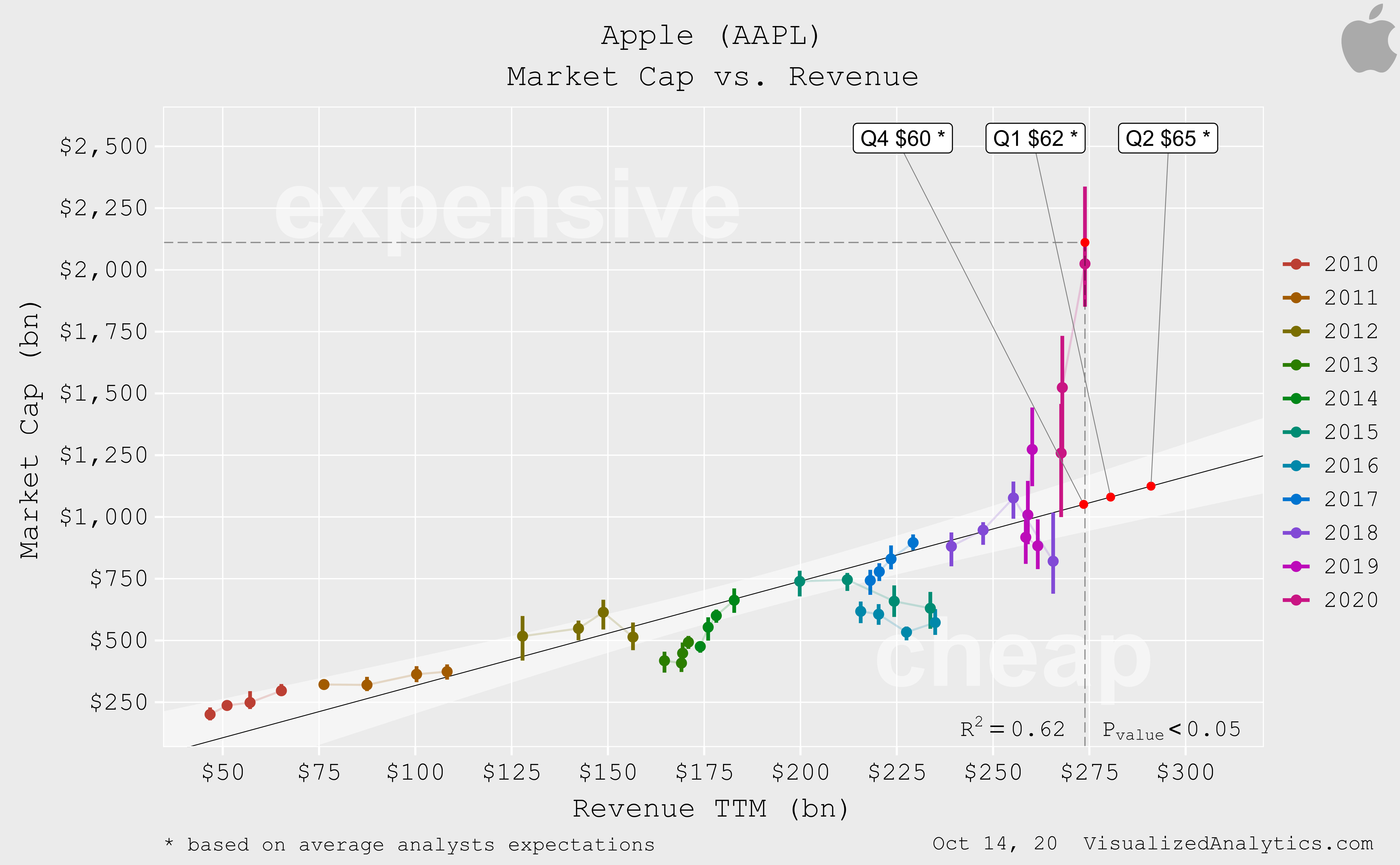Click the $200 revenue tick label
The image size is (1400, 865).
click(801, 772)
